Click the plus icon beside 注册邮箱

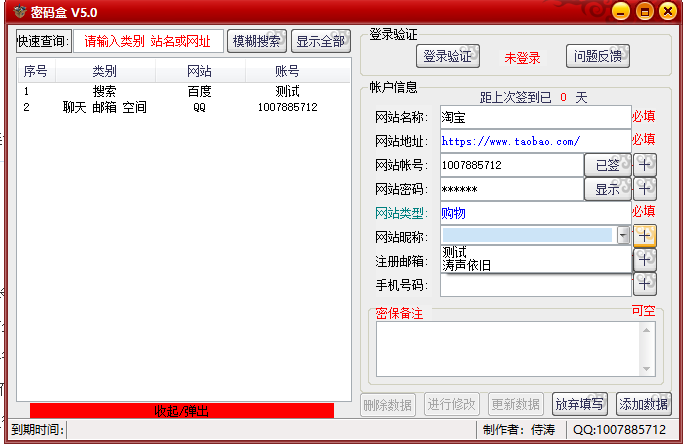pos(645,260)
